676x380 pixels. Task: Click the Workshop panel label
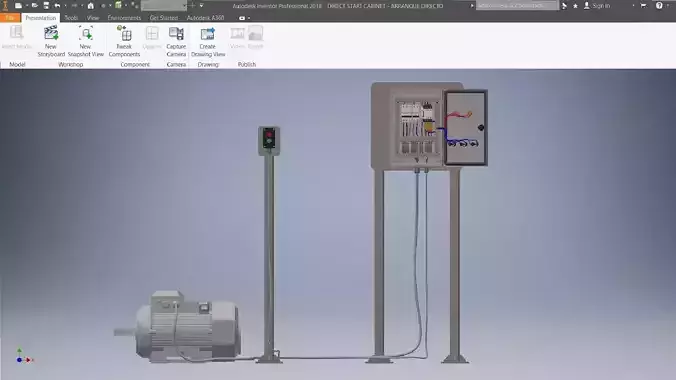pyautogui.click(x=71, y=64)
